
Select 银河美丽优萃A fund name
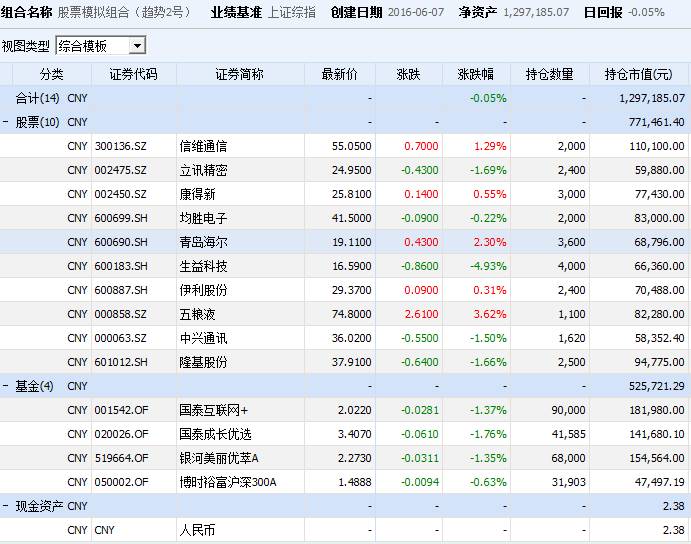(x=219, y=458)
